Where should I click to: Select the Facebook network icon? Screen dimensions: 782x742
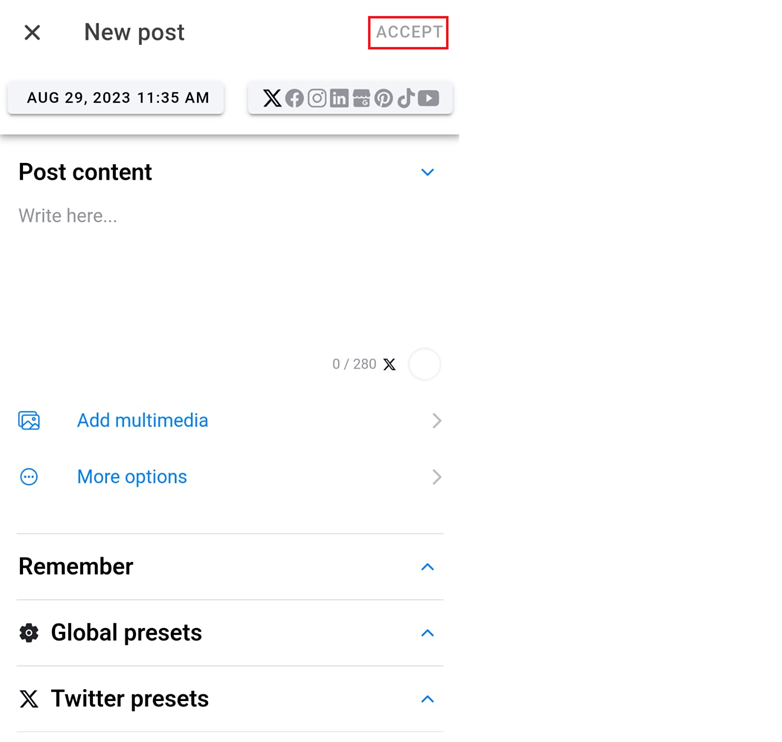click(294, 98)
